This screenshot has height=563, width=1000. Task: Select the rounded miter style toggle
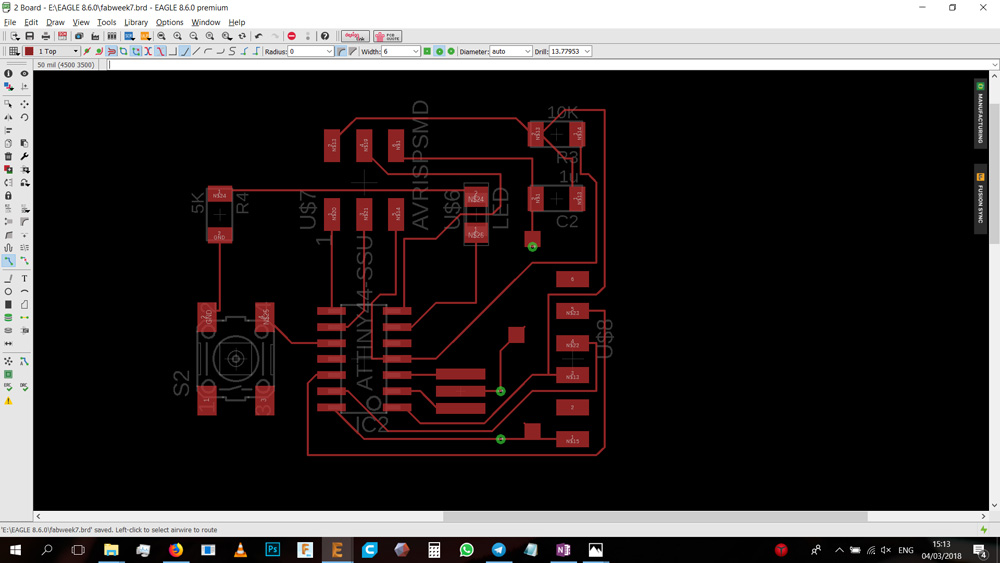point(341,51)
